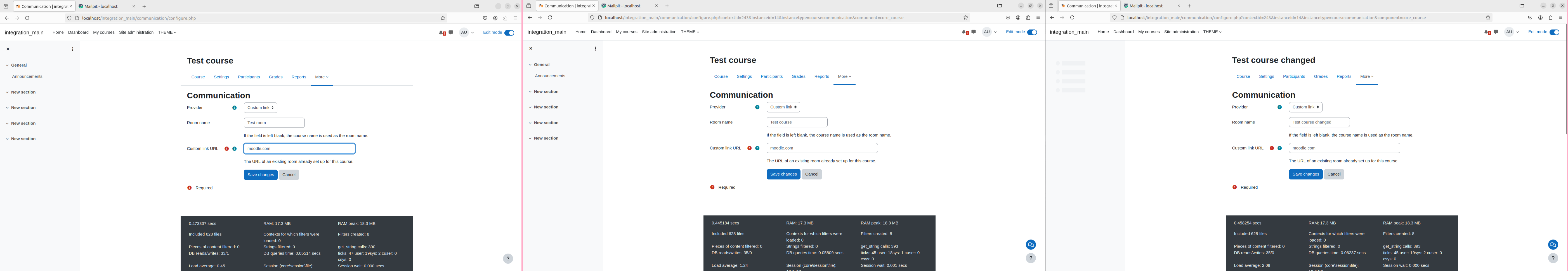Show Provider help icon in middle window
The width and height of the screenshot is (1568, 271).
click(757, 107)
